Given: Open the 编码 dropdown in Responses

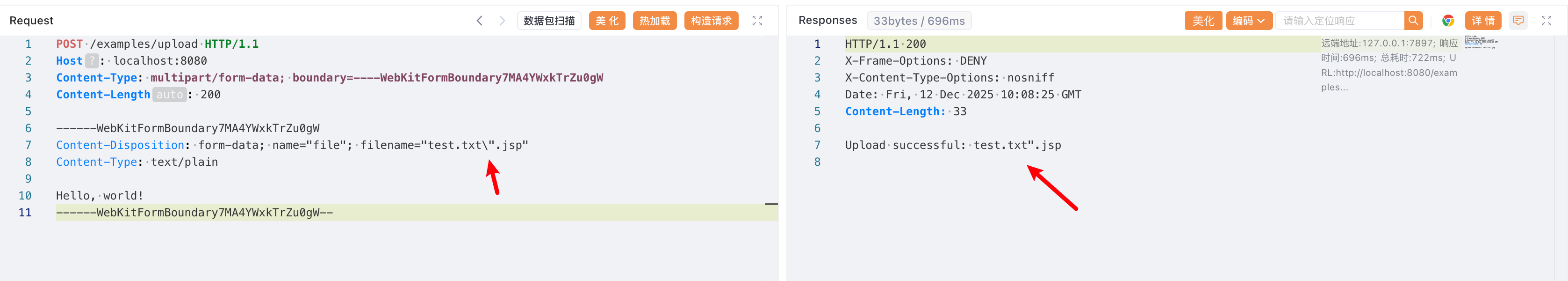Looking at the screenshot, I should click(x=1248, y=21).
